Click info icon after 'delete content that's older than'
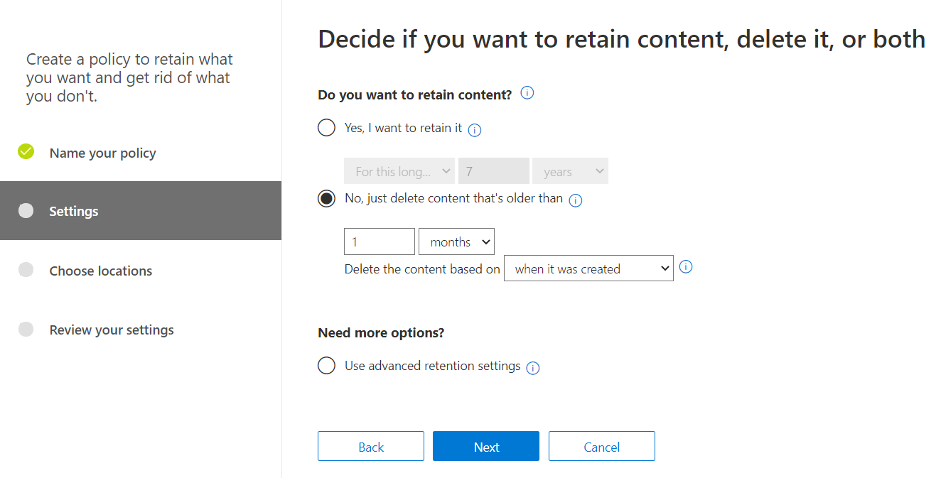 (575, 201)
